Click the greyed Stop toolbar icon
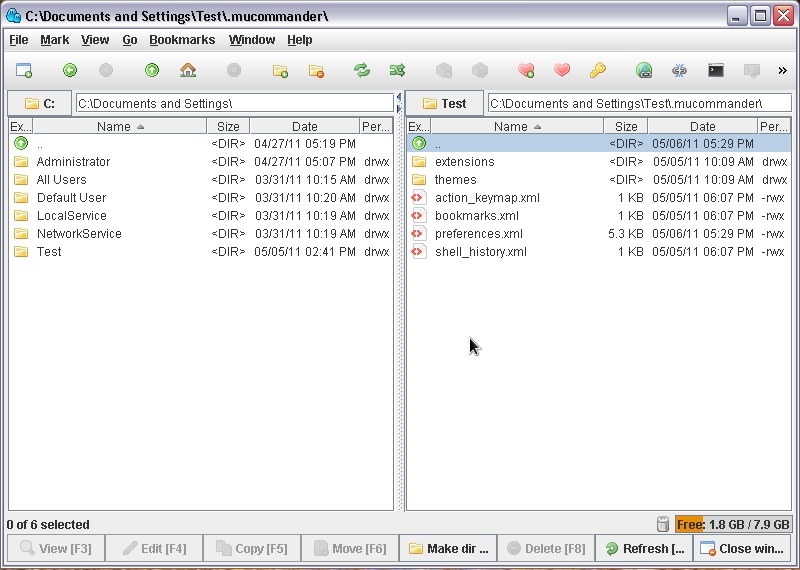This screenshot has width=800, height=570. [x=234, y=70]
